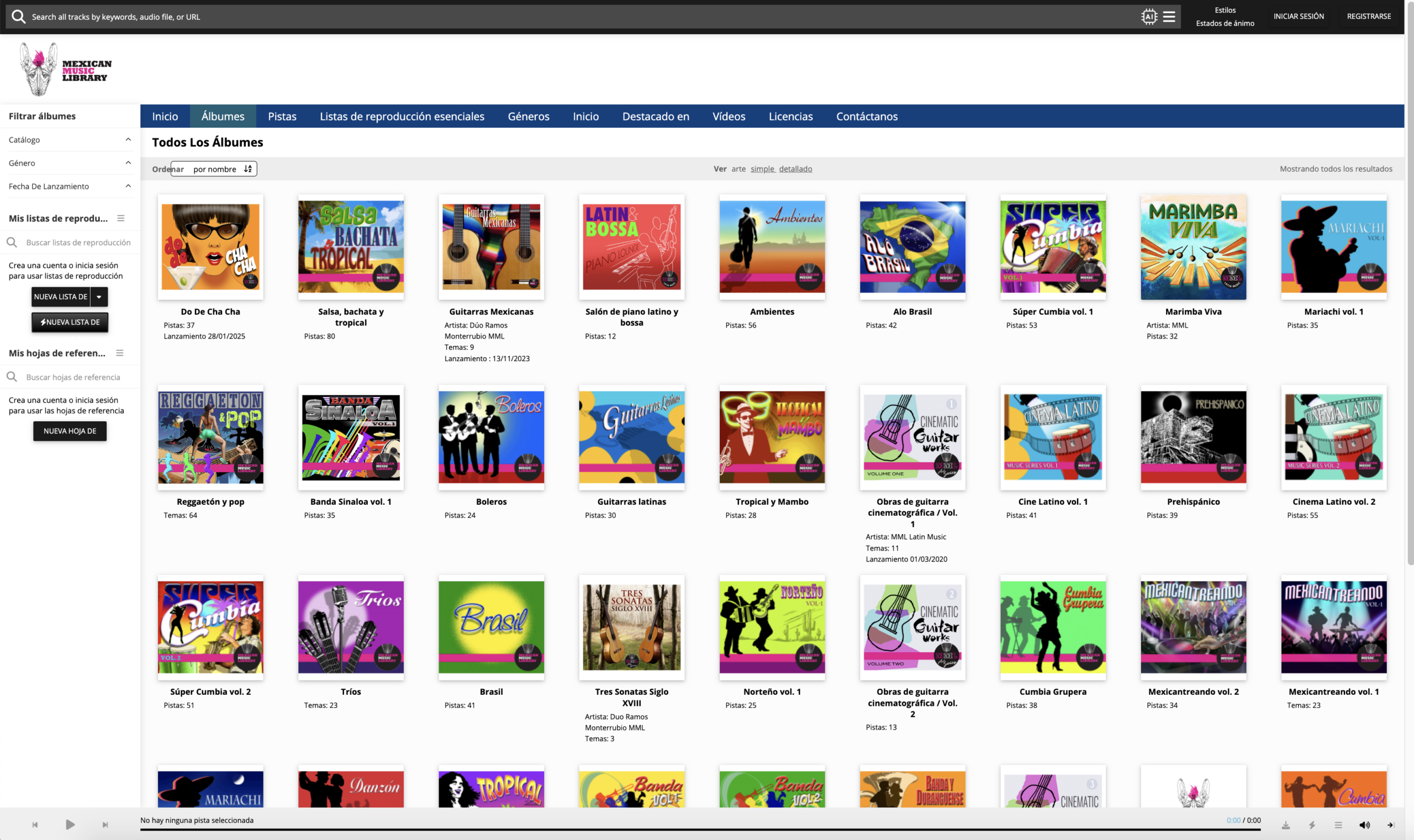Click the INICIAR SESIÓN button
The height and width of the screenshot is (840, 1414).
(1297, 16)
